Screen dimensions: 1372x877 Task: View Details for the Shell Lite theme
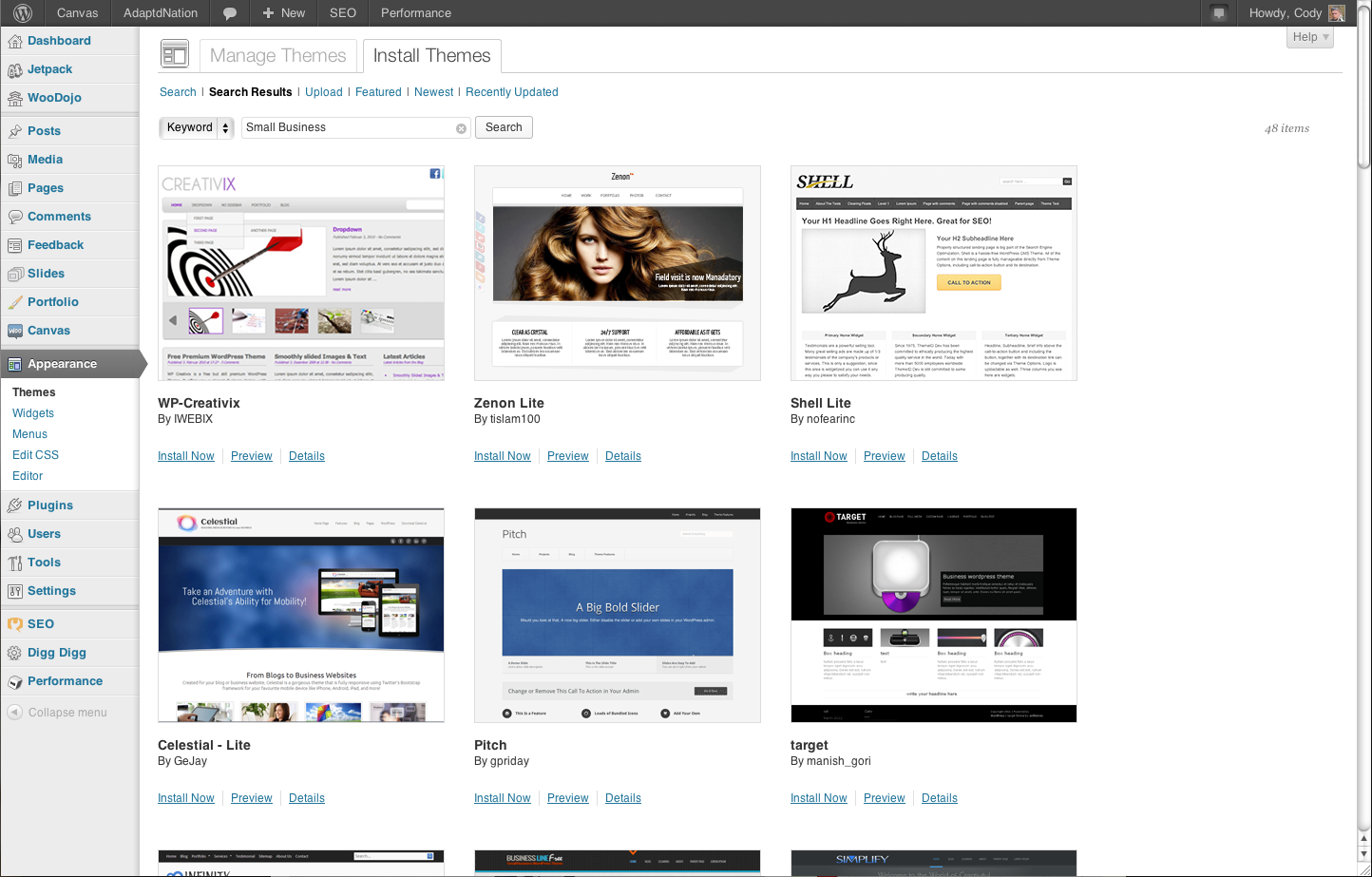click(x=939, y=455)
